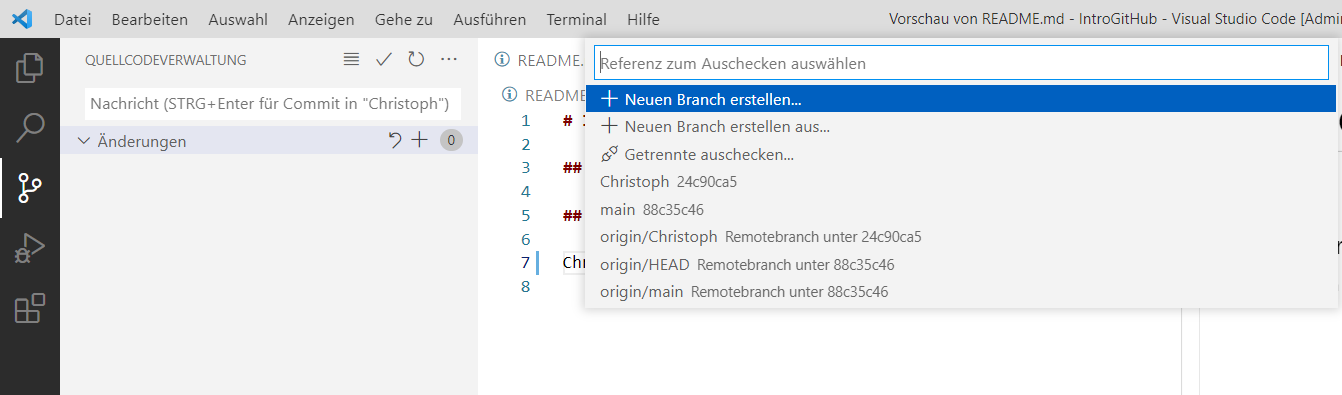Select 'Neuen Branch erstellen...' option
Screen dimensions: 1342x395
click(x=961, y=99)
